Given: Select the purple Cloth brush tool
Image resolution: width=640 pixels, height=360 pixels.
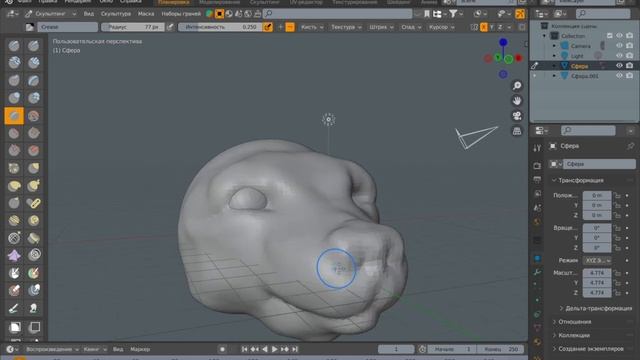Looking at the screenshot, I should point(14,256).
